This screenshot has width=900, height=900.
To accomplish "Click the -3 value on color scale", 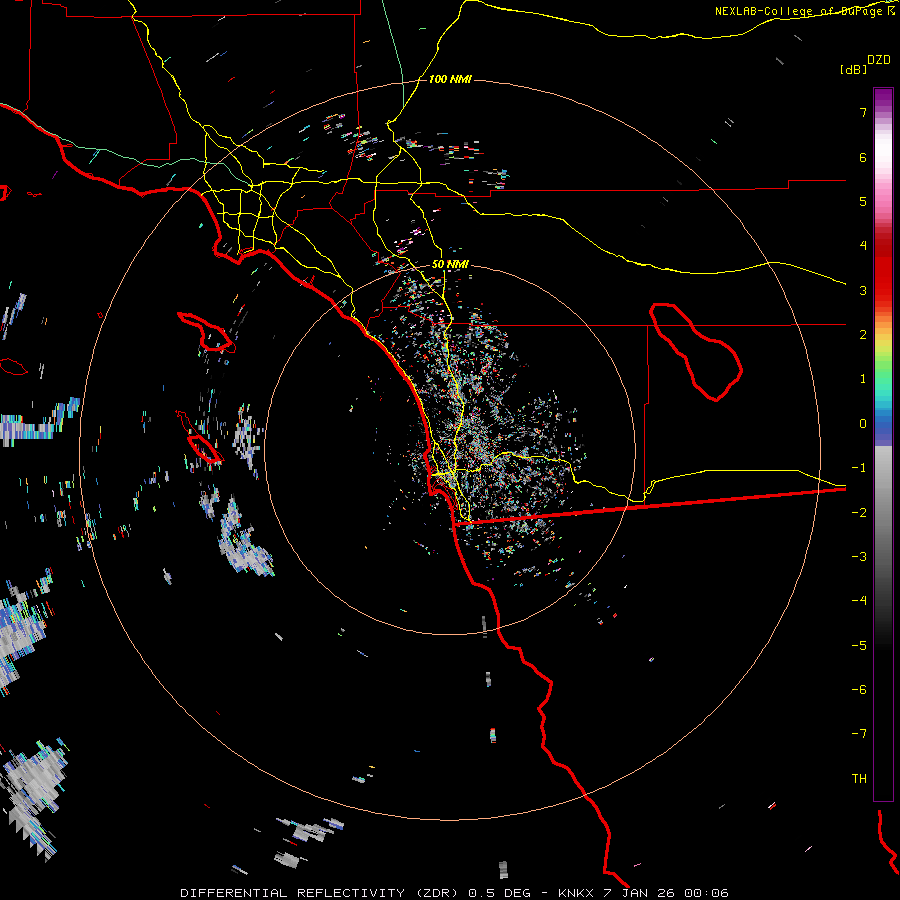I will click(859, 557).
